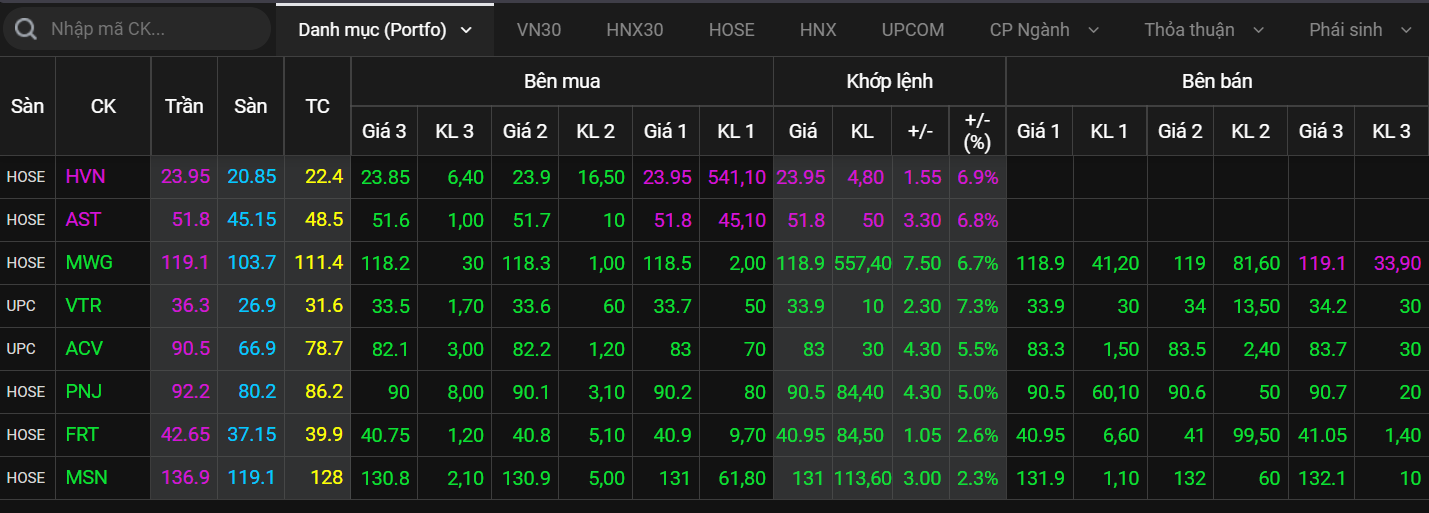Image resolution: width=1429 pixels, height=513 pixels.
Task: Click PNJ sell volume 60,10
Action: tap(1115, 392)
